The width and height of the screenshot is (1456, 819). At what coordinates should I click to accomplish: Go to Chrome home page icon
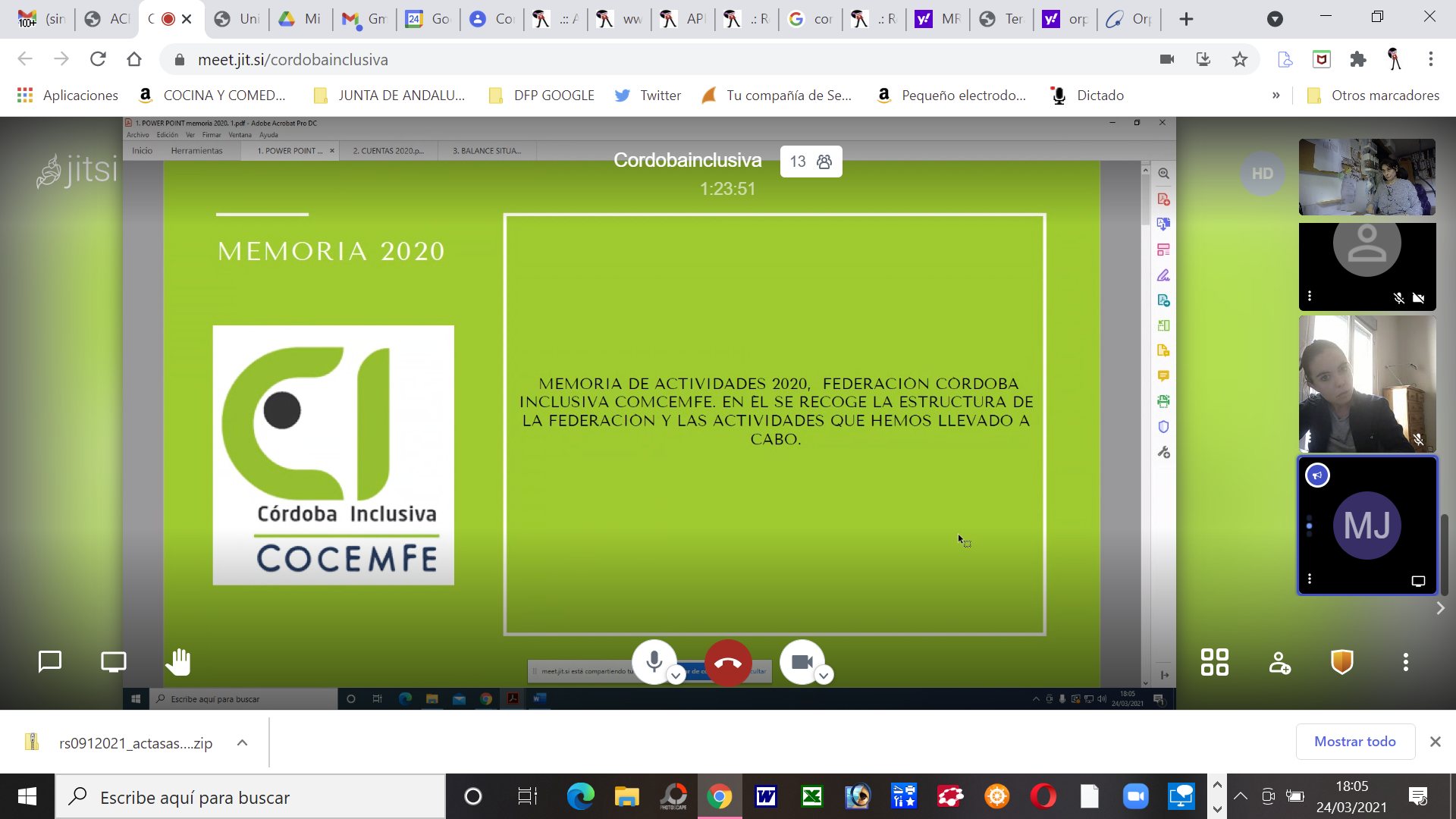click(134, 59)
